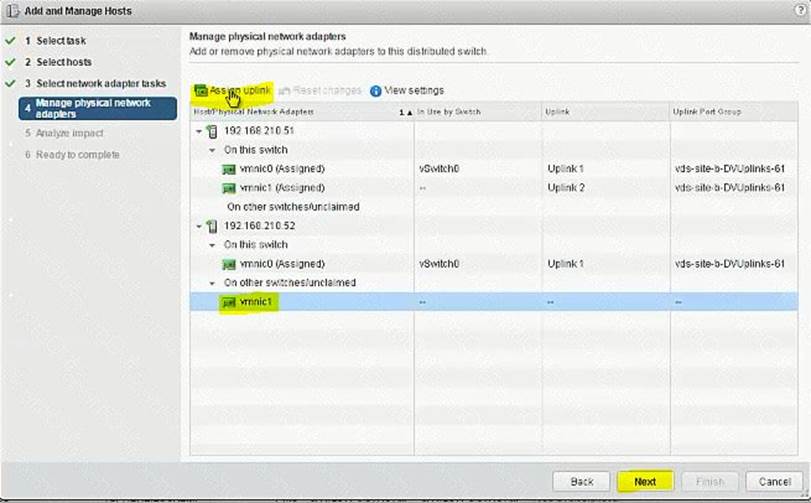
Task: Collapse 'On this switch' under 192.168.210.51
Action: point(212,150)
